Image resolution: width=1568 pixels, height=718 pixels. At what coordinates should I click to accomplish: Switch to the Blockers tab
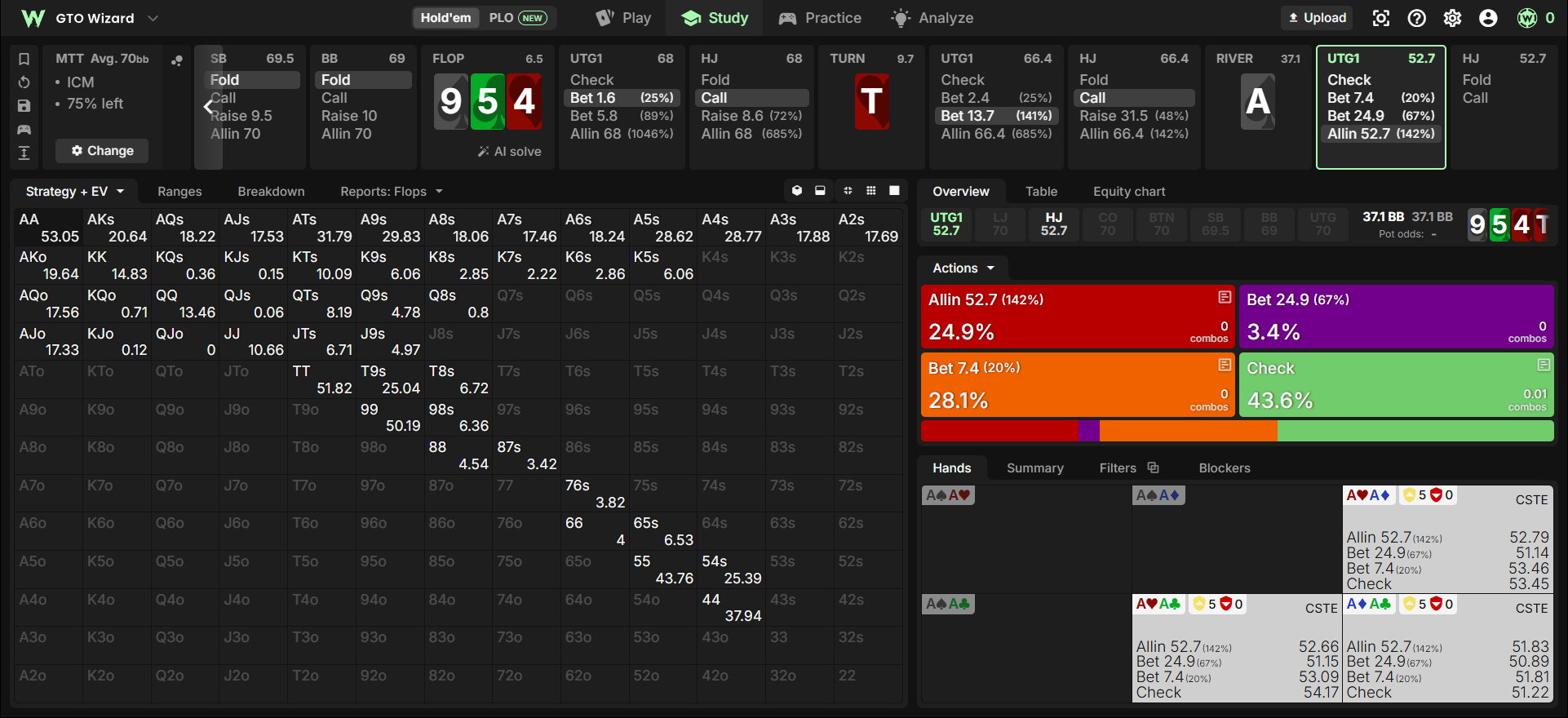(x=1224, y=468)
